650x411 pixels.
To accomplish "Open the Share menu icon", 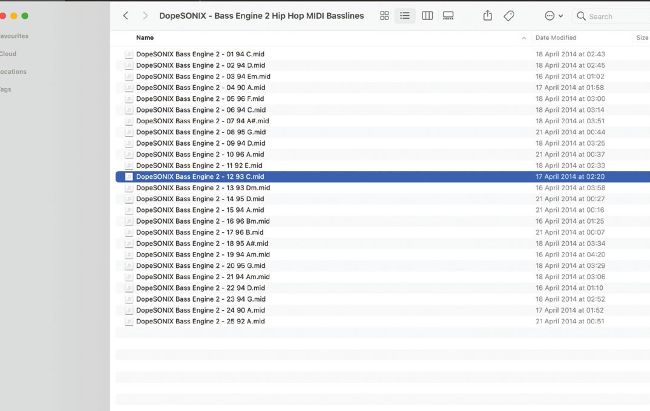I will (x=487, y=16).
